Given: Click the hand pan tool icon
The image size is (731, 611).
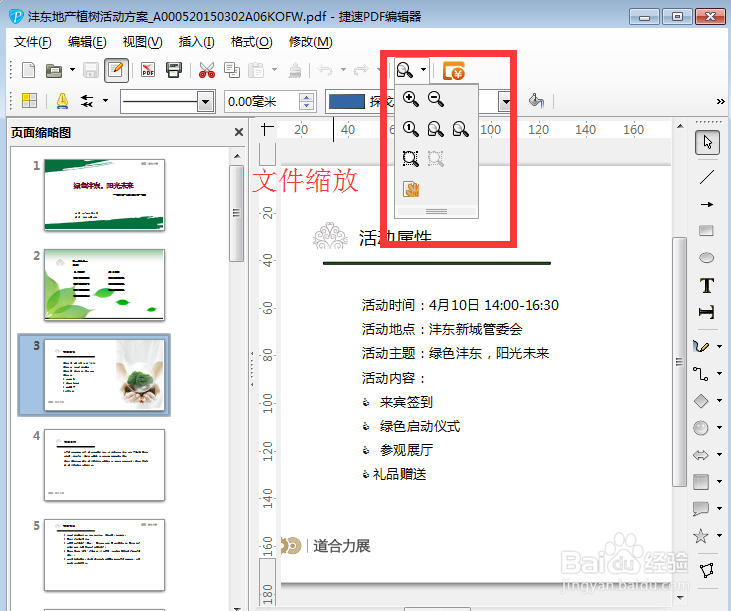Looking at the screenshot, I should point(411,189).
